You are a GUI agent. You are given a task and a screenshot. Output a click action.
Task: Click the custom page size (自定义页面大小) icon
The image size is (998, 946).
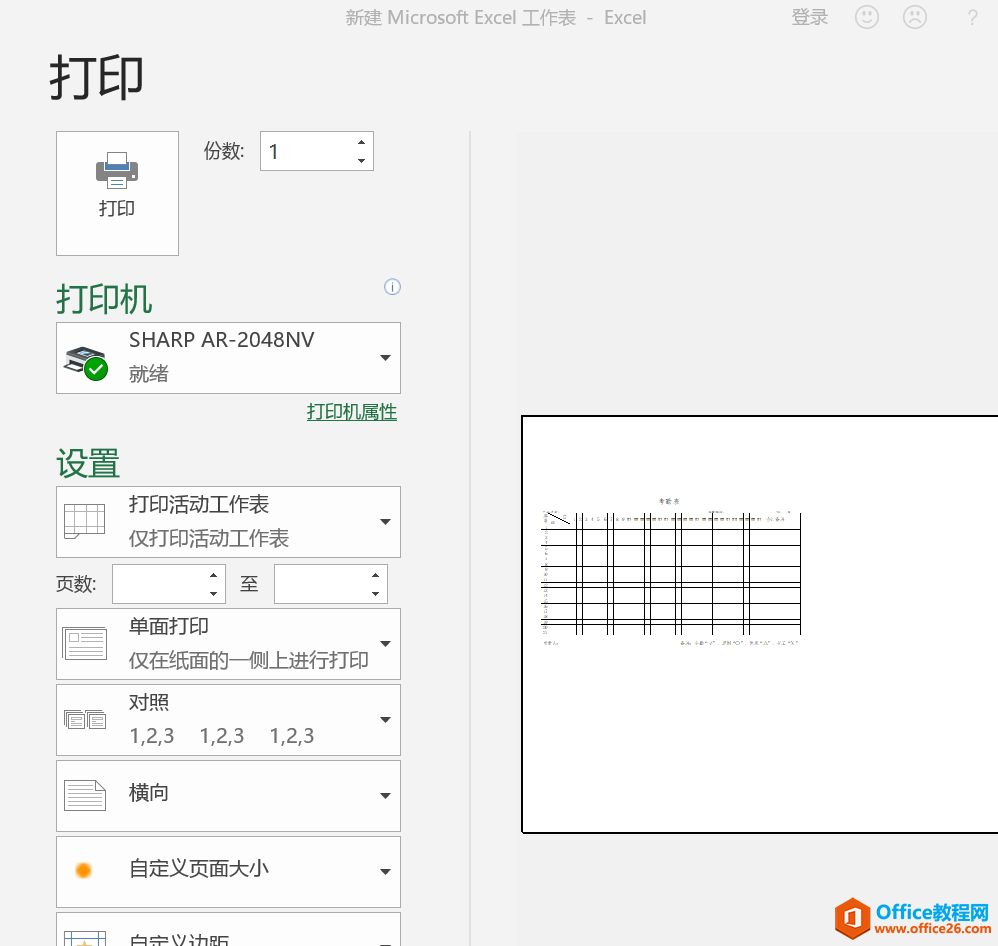click(85, 871)
